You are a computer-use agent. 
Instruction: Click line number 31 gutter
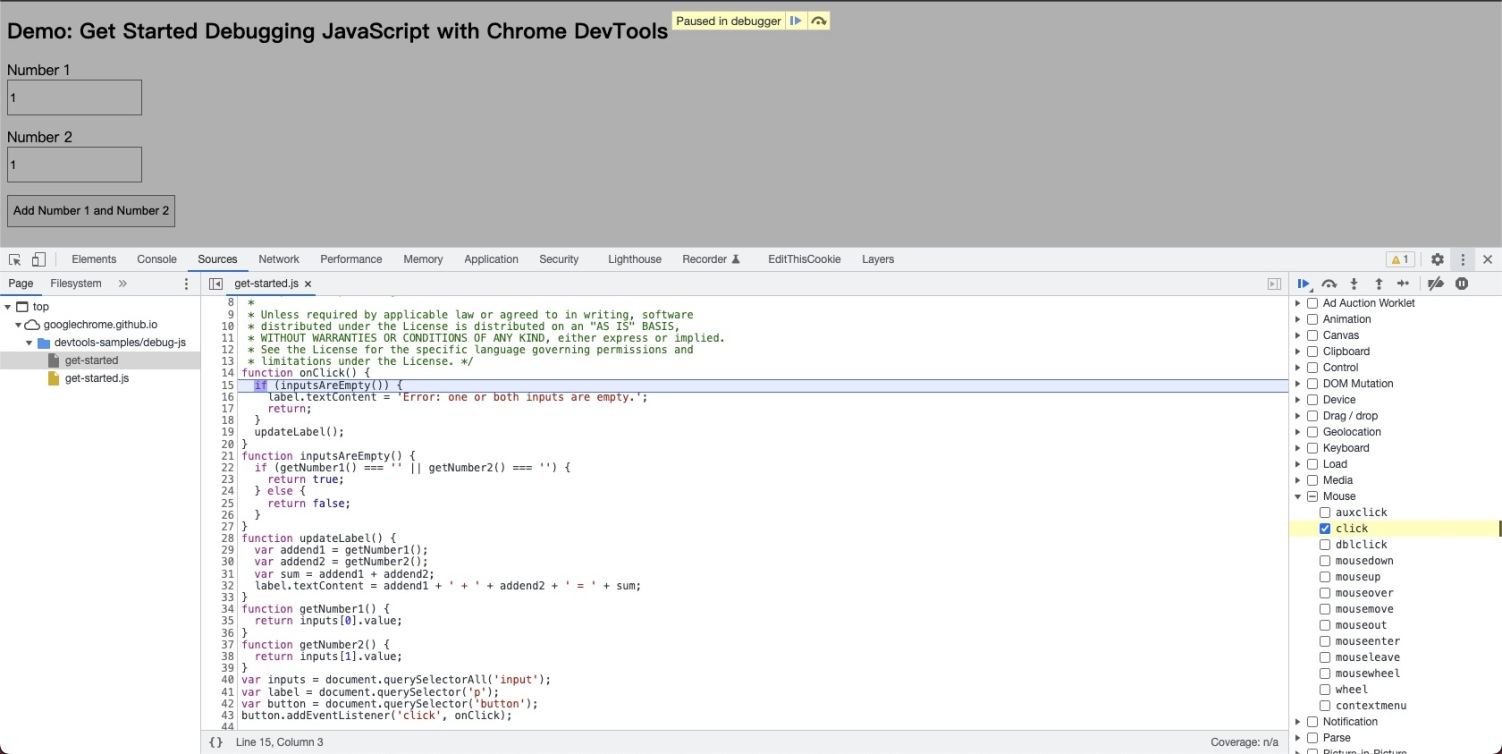click(227, 574)
